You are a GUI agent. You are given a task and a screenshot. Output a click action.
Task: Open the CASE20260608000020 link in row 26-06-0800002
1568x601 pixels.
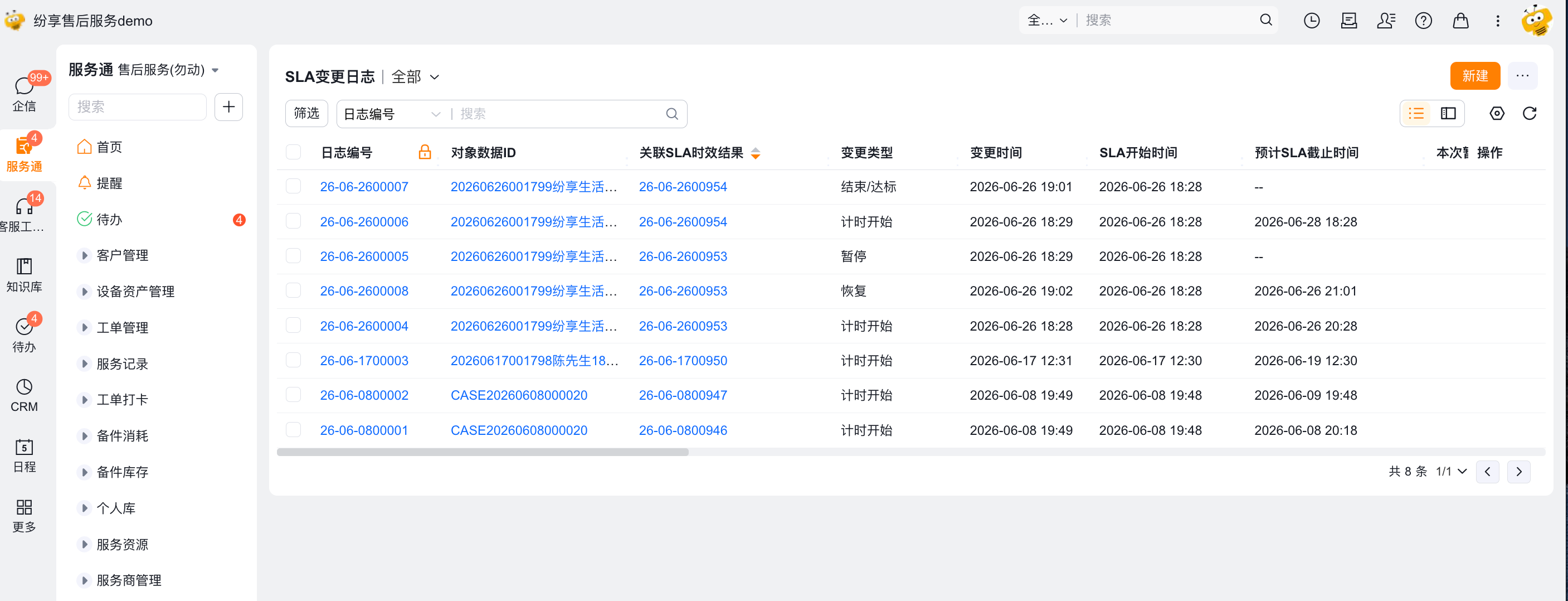coord(519,395)
